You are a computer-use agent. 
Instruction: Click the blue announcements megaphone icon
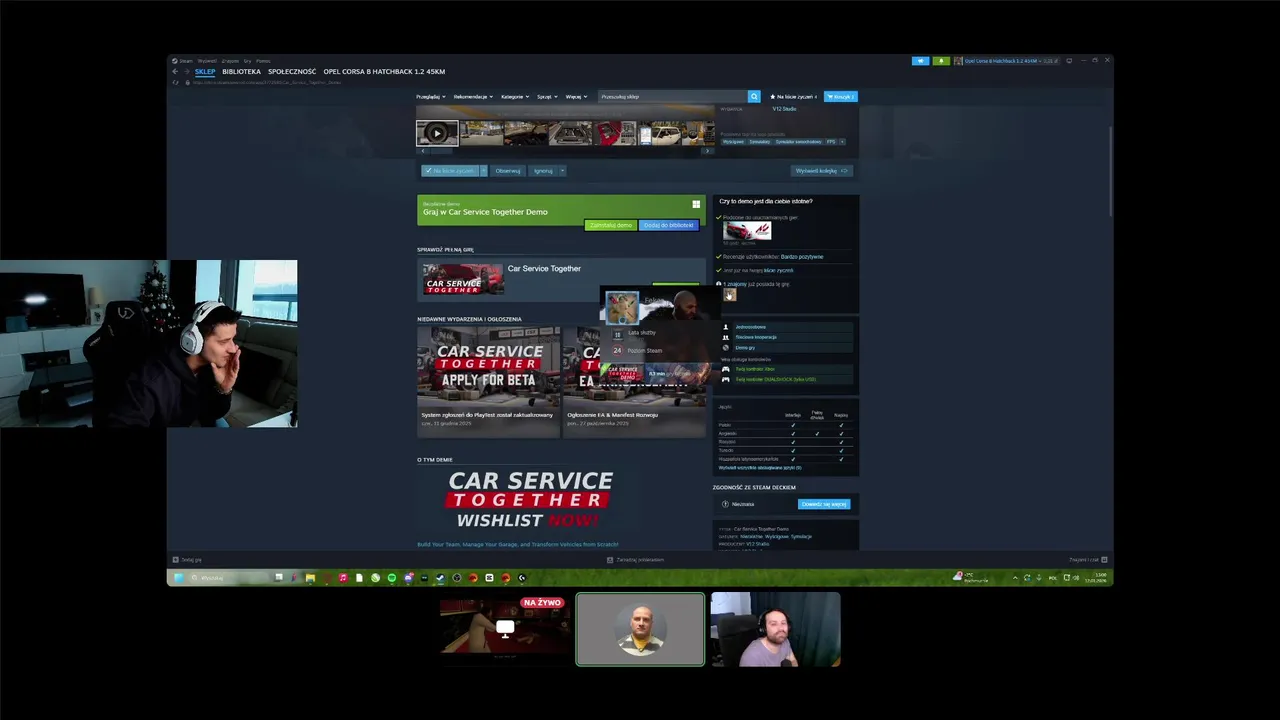pos(920,61)
